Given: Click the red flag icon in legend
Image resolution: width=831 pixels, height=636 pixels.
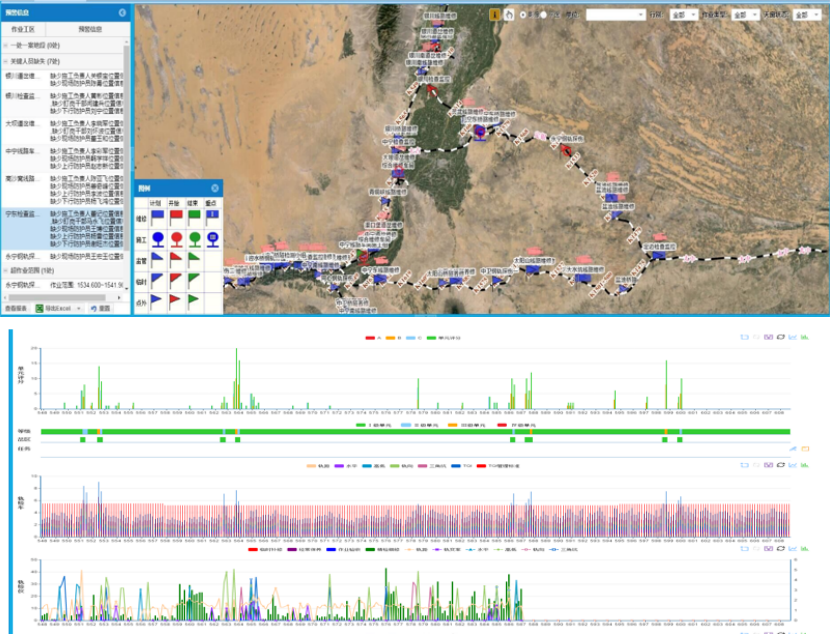Looking at the screenshot, I should click(x=176, y=217).
